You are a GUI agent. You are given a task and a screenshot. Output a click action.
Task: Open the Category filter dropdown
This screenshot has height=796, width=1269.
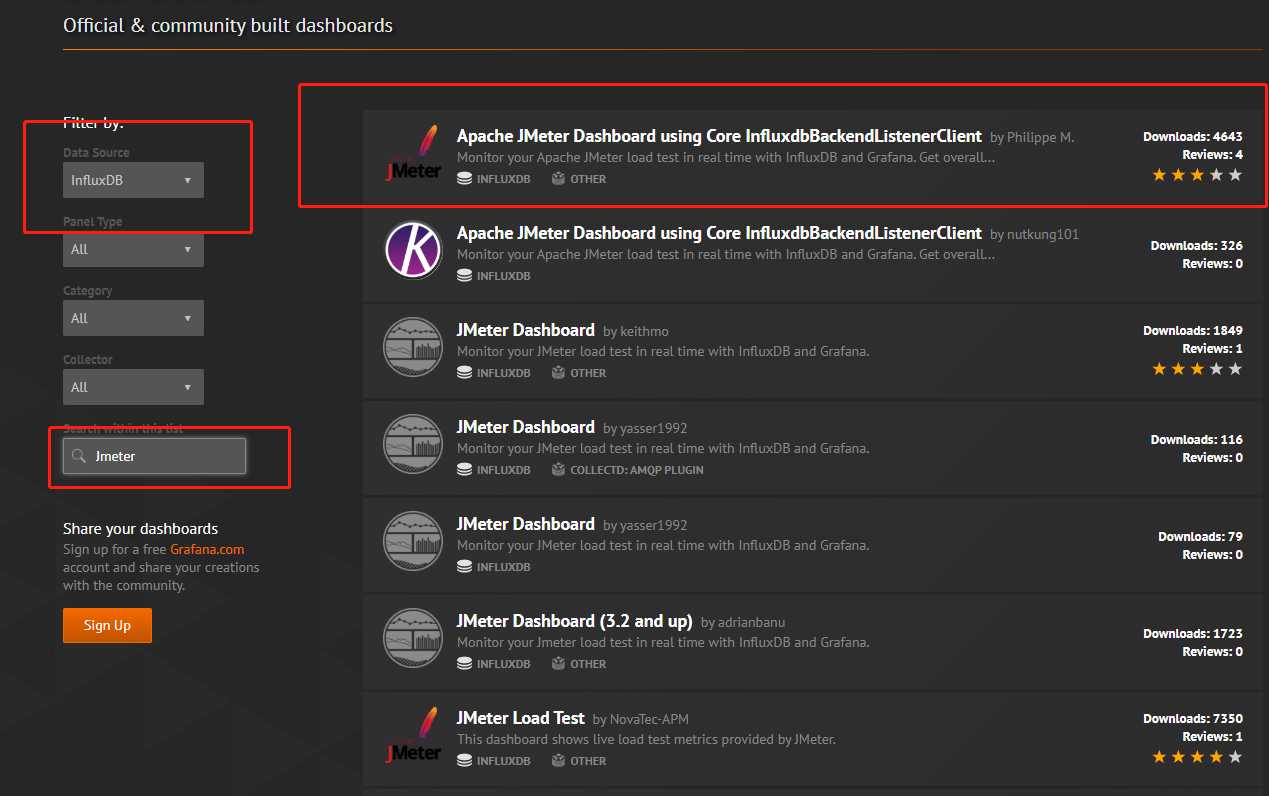click(x=133, y=318)
